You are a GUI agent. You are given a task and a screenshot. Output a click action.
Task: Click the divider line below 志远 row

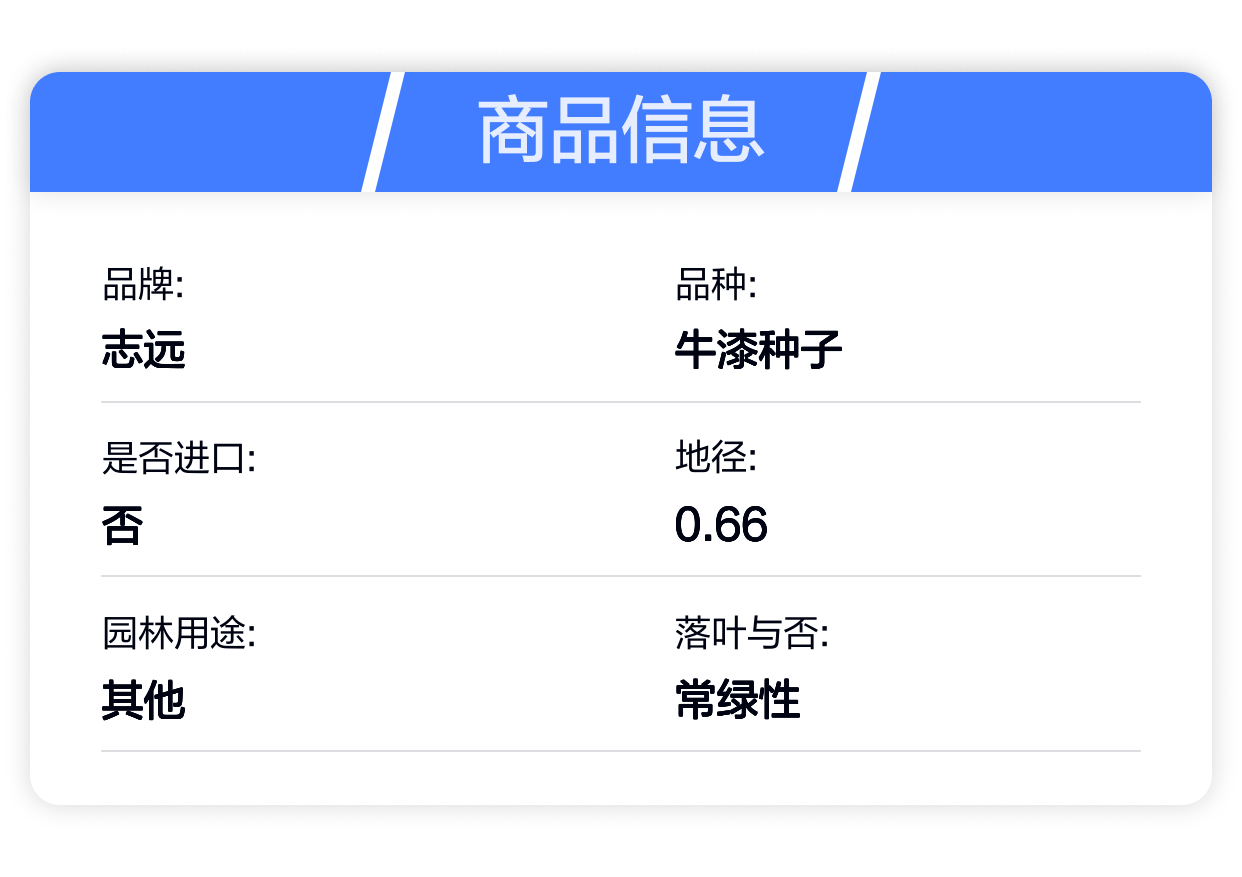pyautogui.click(x=621, y=402)
